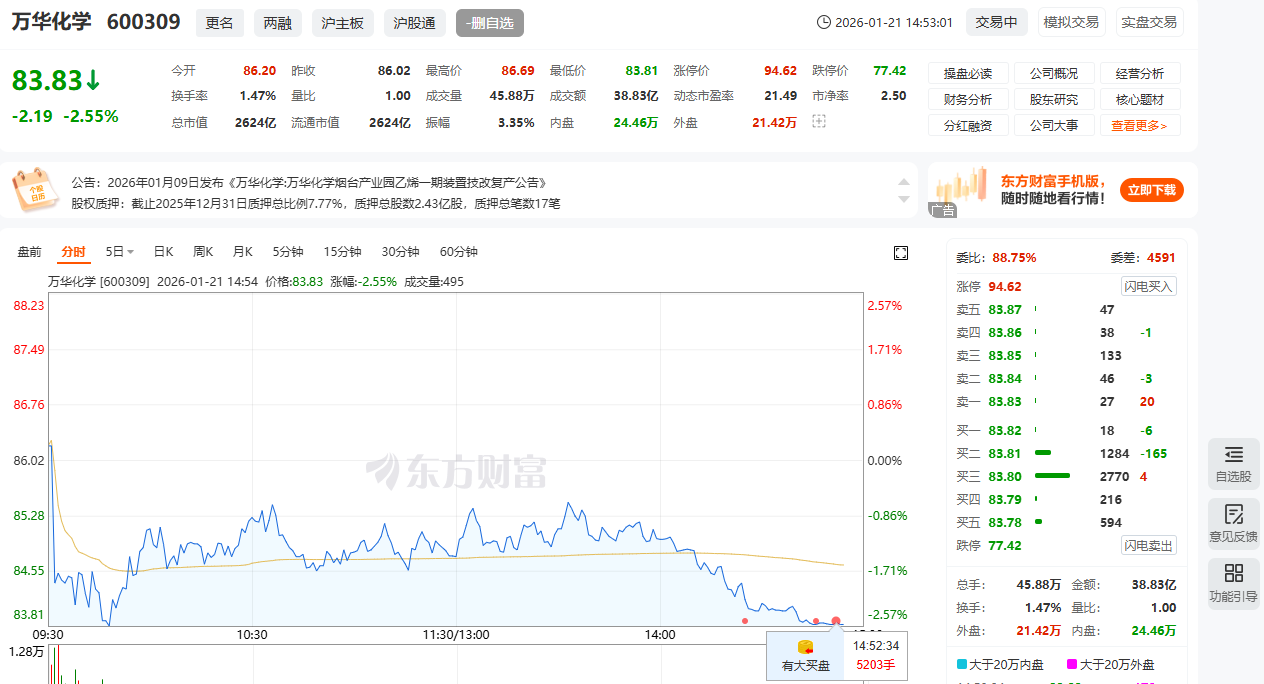This screenshot has height=684, width=1264.
Task: Expand the 5日 dropdown arrow
Action: coord(130,252)
